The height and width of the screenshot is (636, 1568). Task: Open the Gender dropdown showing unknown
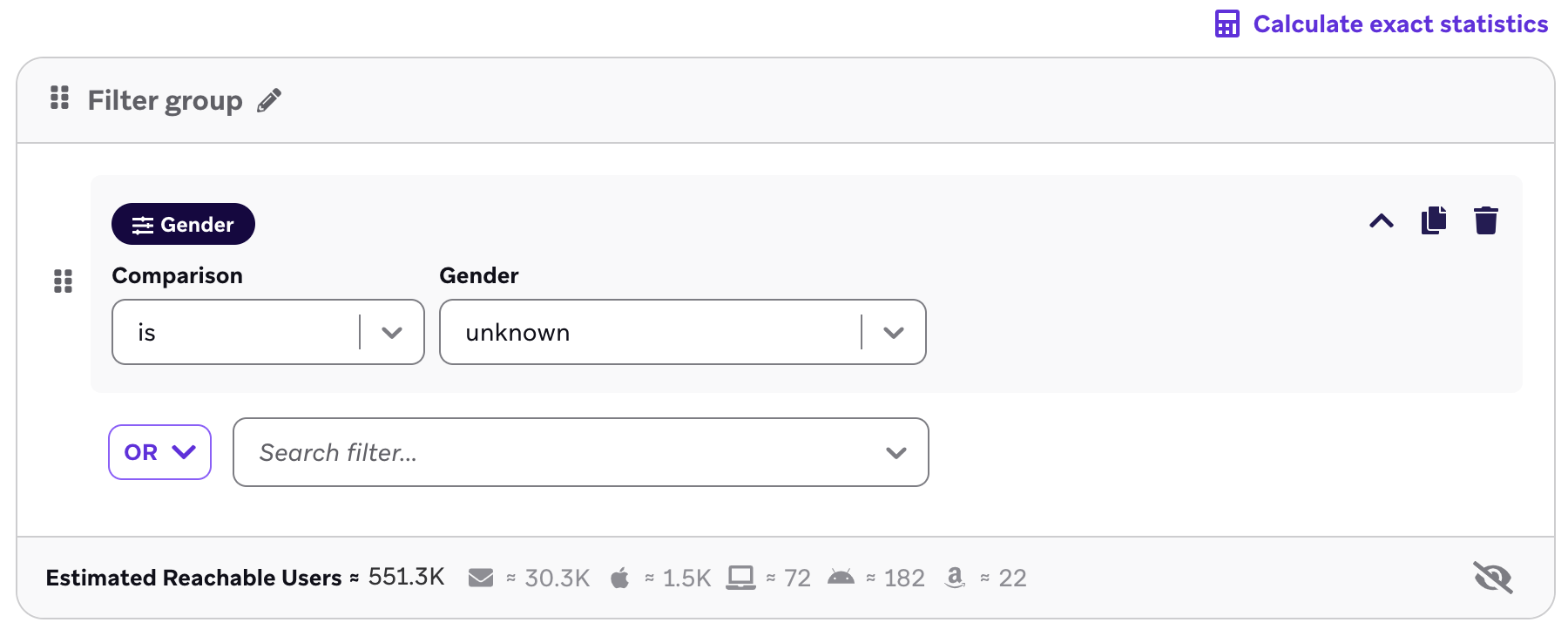[683, 332]
